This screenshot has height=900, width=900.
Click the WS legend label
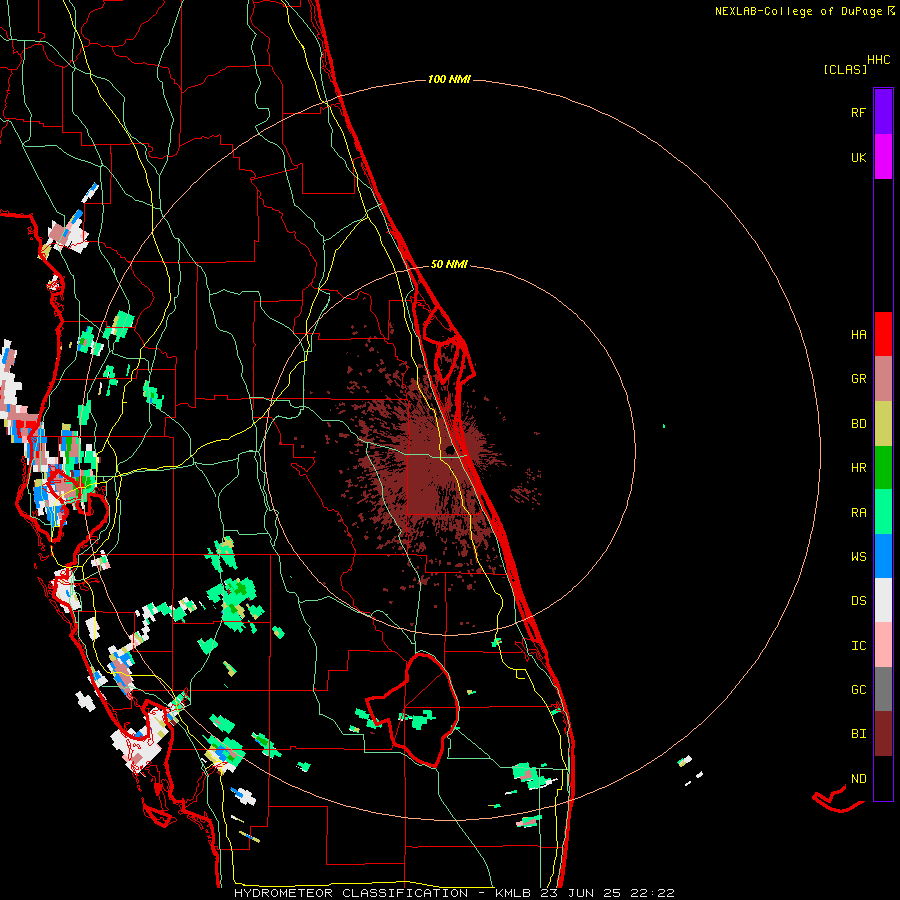(858, 556)
